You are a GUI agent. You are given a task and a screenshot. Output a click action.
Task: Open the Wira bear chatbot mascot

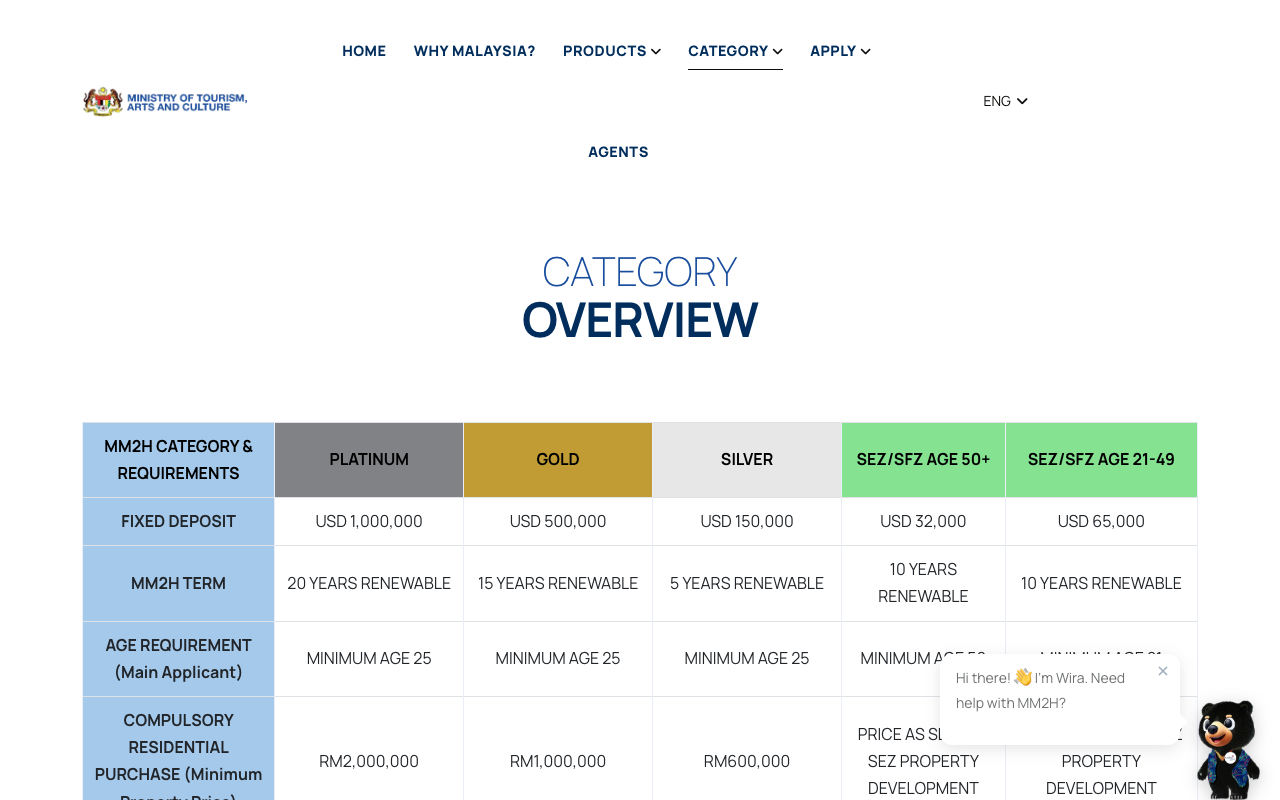coord(1227,749)
